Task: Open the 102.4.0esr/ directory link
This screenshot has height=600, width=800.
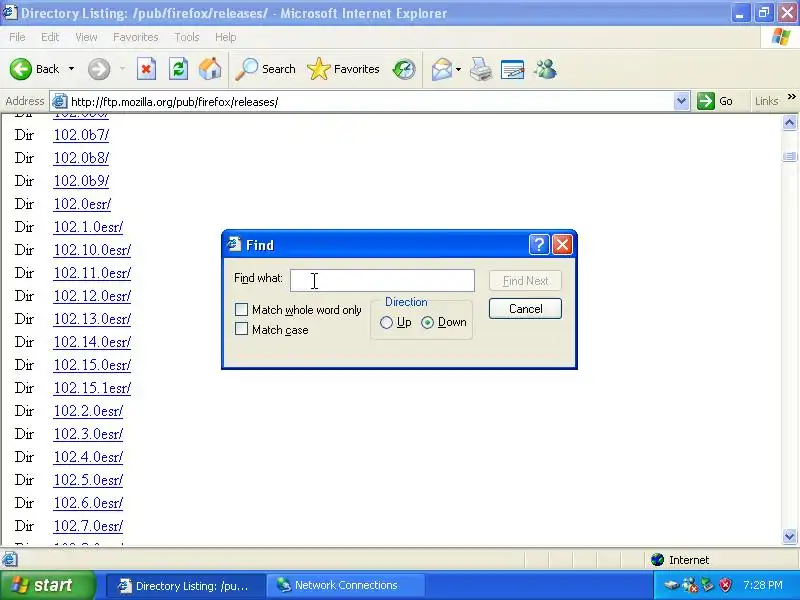Action: 88,457
